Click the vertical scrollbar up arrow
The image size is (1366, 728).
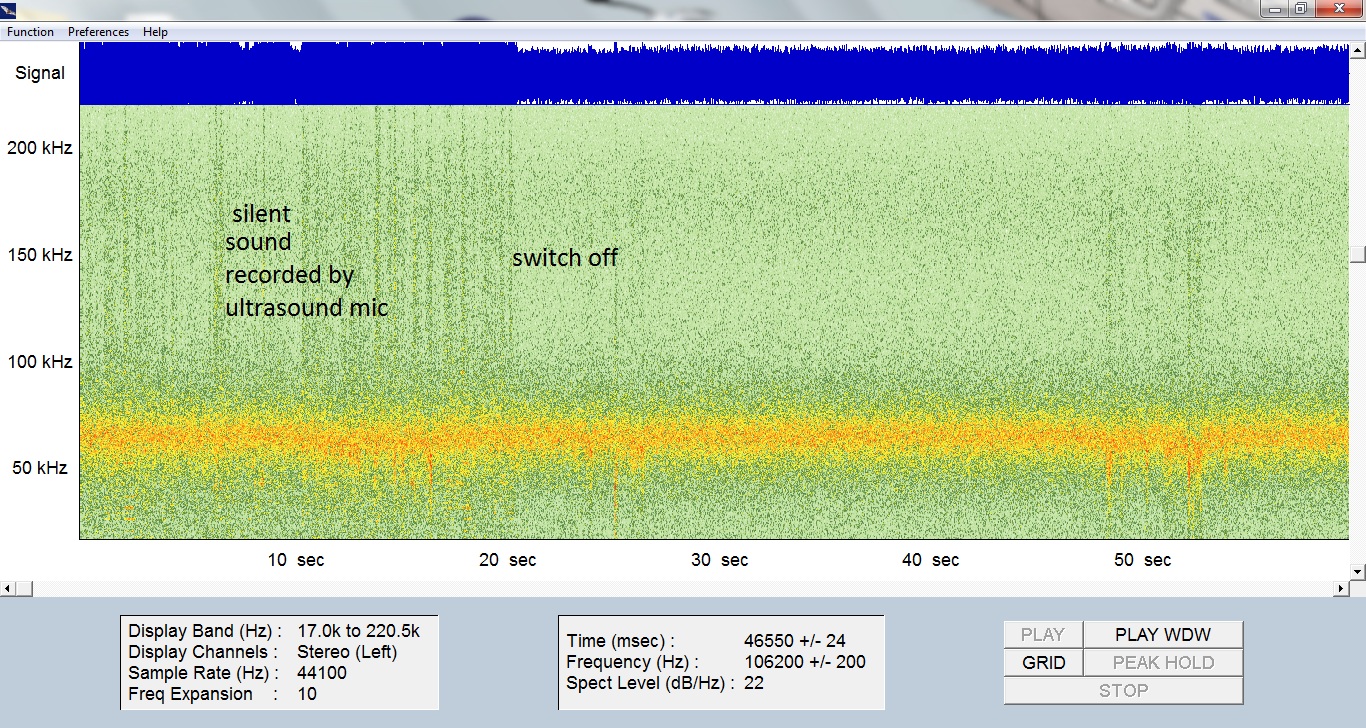point(1357,48)
